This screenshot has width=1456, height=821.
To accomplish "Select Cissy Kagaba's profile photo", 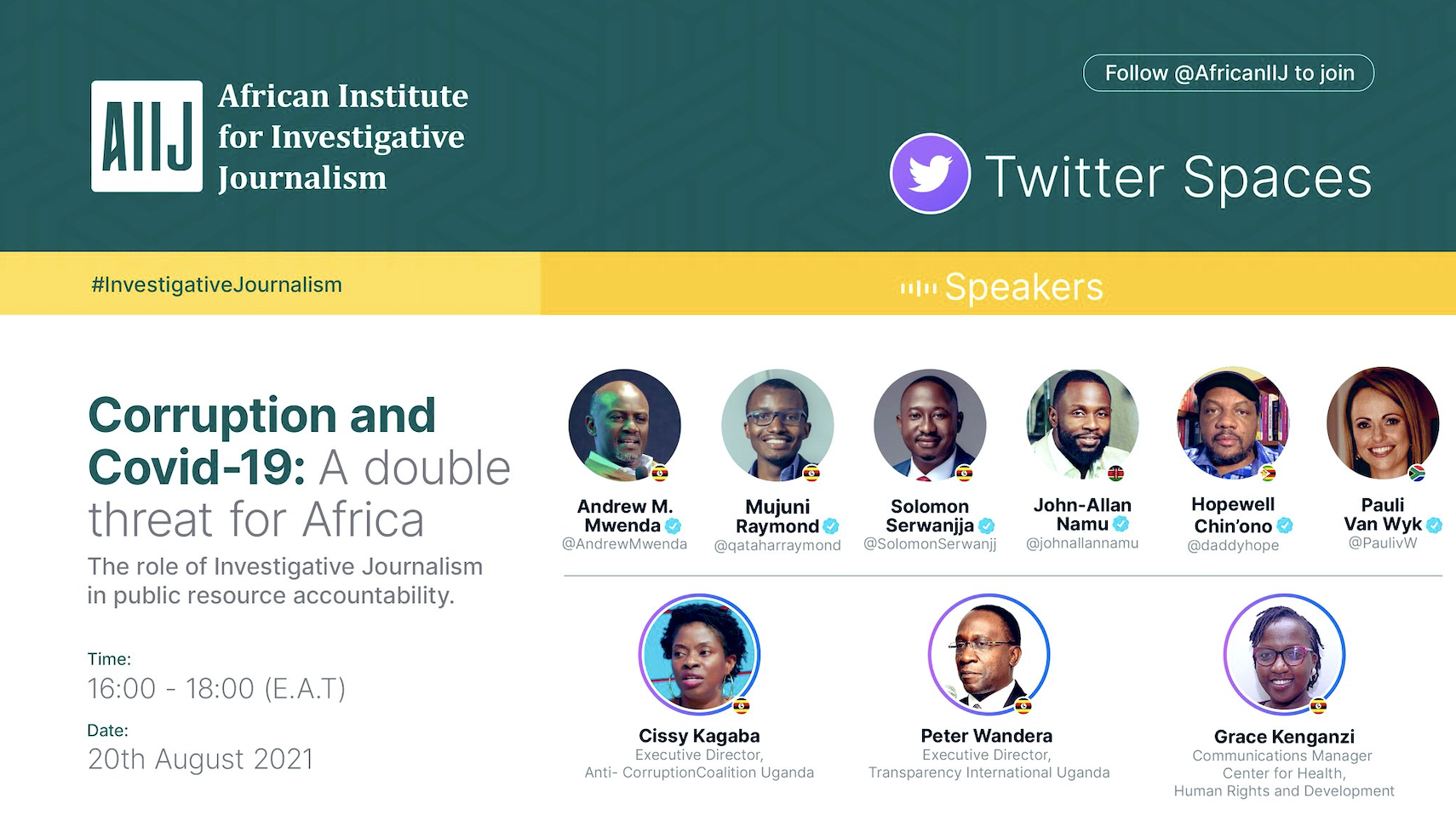I will click(699, 654).
